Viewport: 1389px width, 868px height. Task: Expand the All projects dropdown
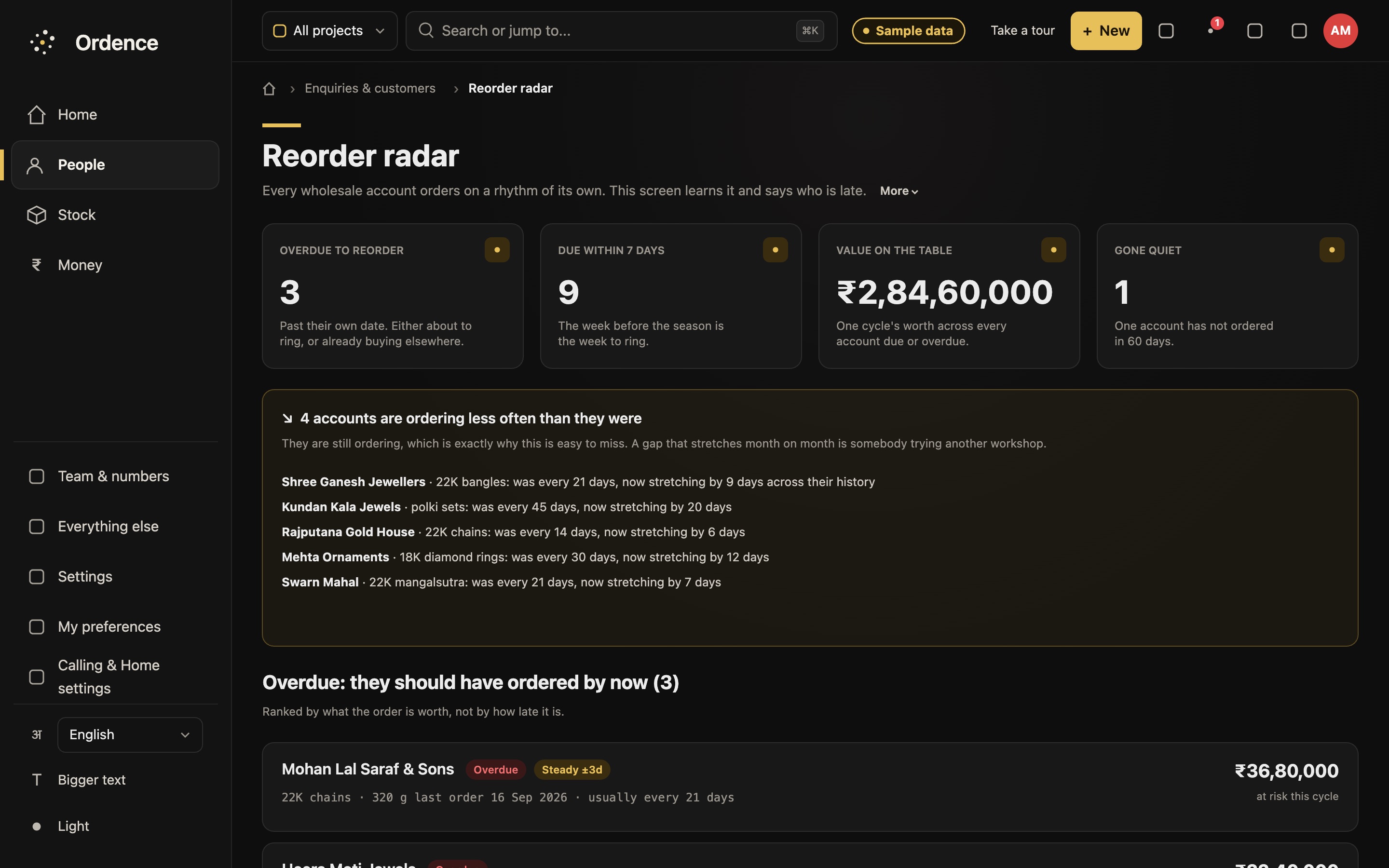pyautogui.click(x=329, y=31)
